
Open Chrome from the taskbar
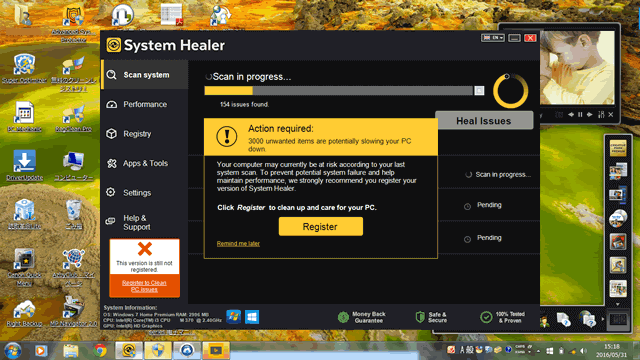(x=100, y=351)
